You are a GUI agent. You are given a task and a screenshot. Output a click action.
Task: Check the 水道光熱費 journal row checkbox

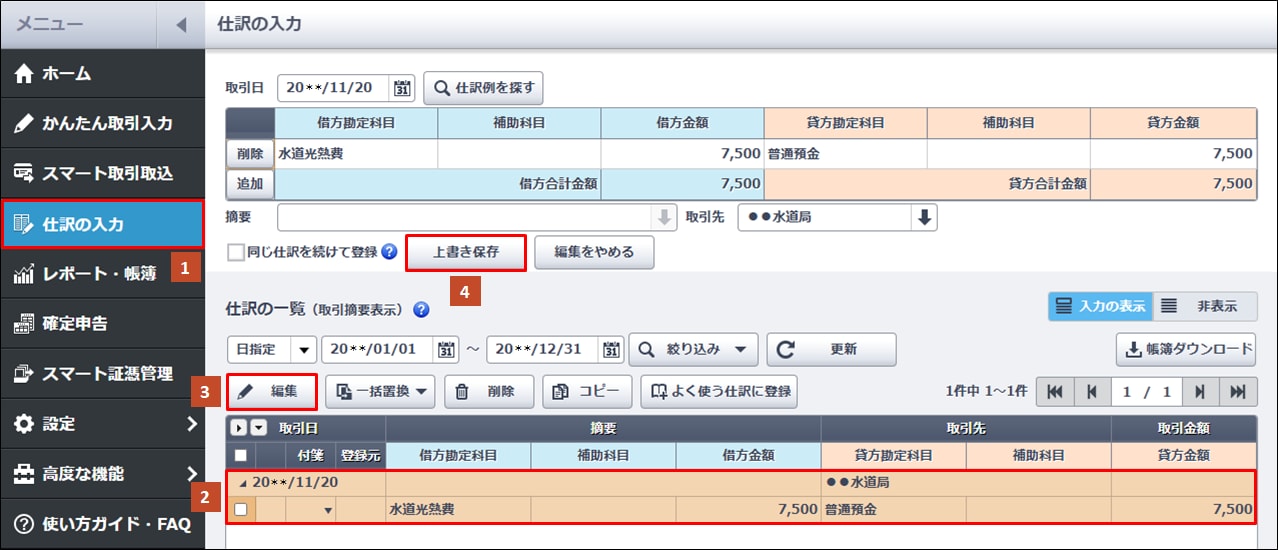click(x=240, y=509)
